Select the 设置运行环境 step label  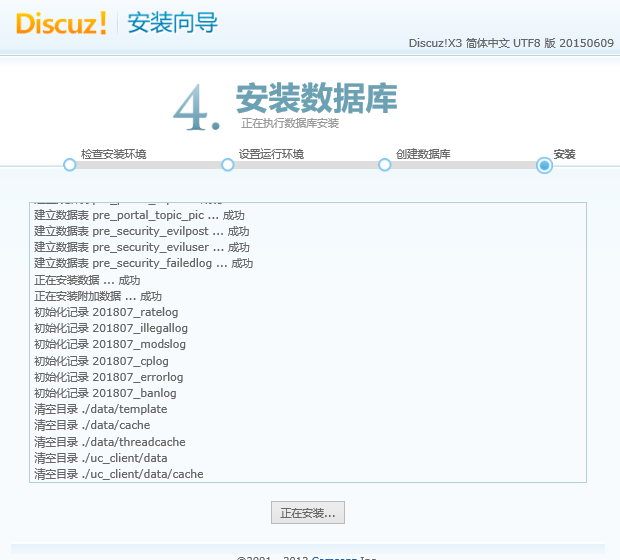click(x=271, y=154)
